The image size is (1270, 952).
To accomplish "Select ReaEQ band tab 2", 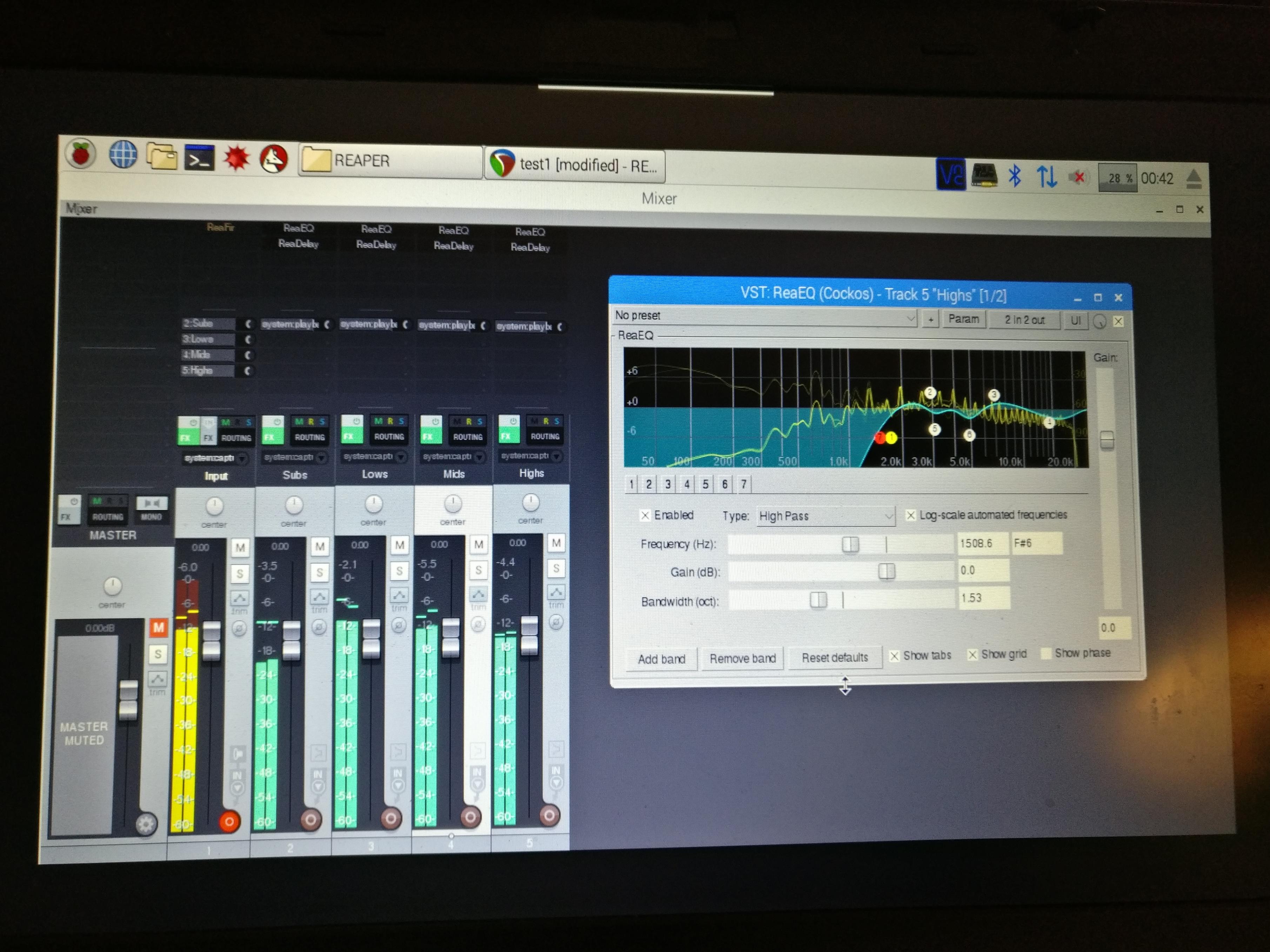I will coord(649,484).
